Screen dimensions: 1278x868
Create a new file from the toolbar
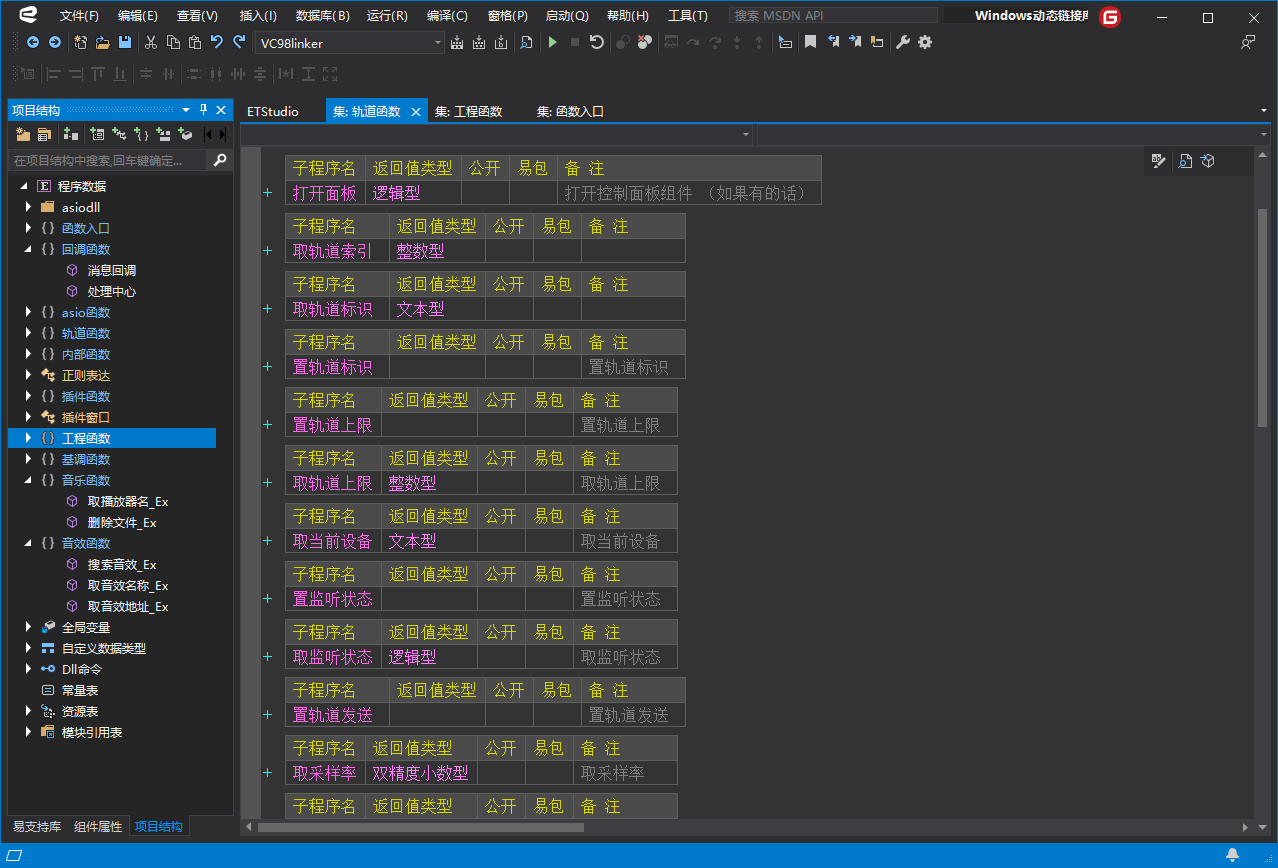coord(81,42)
